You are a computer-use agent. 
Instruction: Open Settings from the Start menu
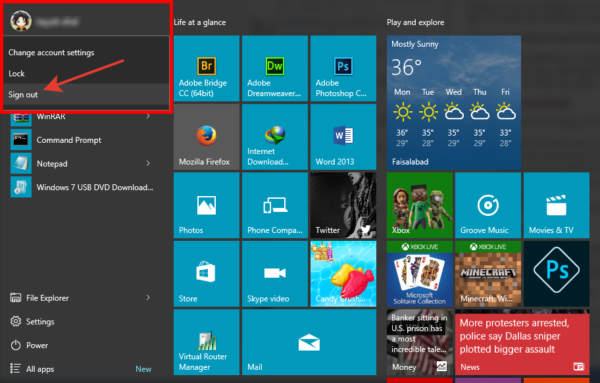click(33, 321)
